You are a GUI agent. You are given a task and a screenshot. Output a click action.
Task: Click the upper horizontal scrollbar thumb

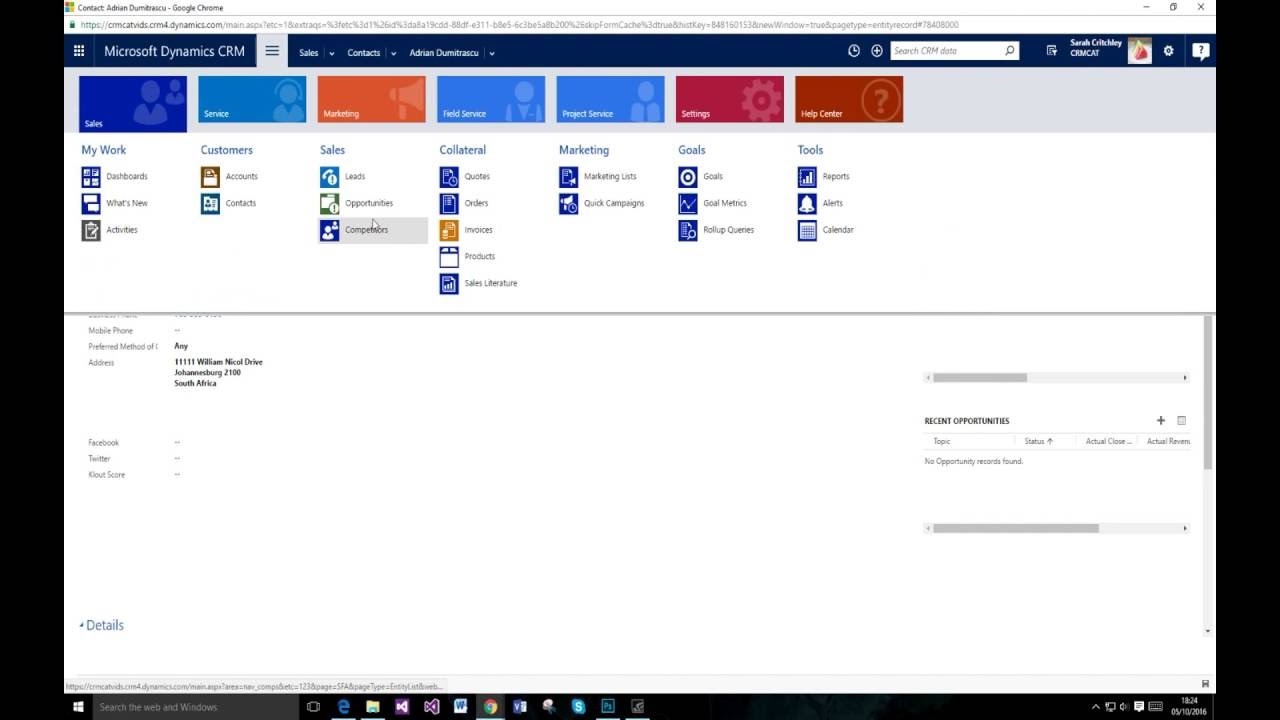(x=980, y=377)
